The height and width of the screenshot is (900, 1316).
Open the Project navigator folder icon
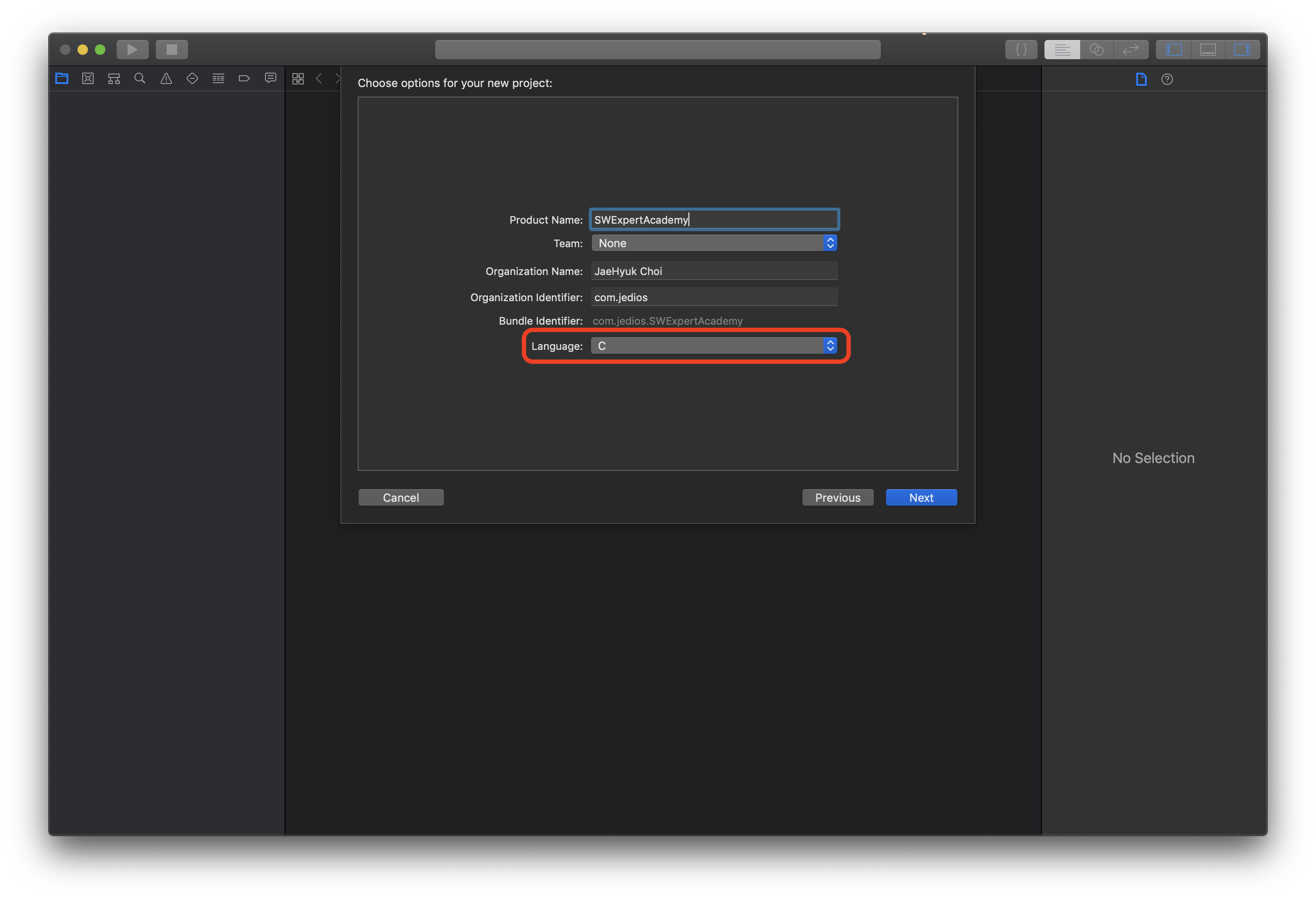pos(62,79)
